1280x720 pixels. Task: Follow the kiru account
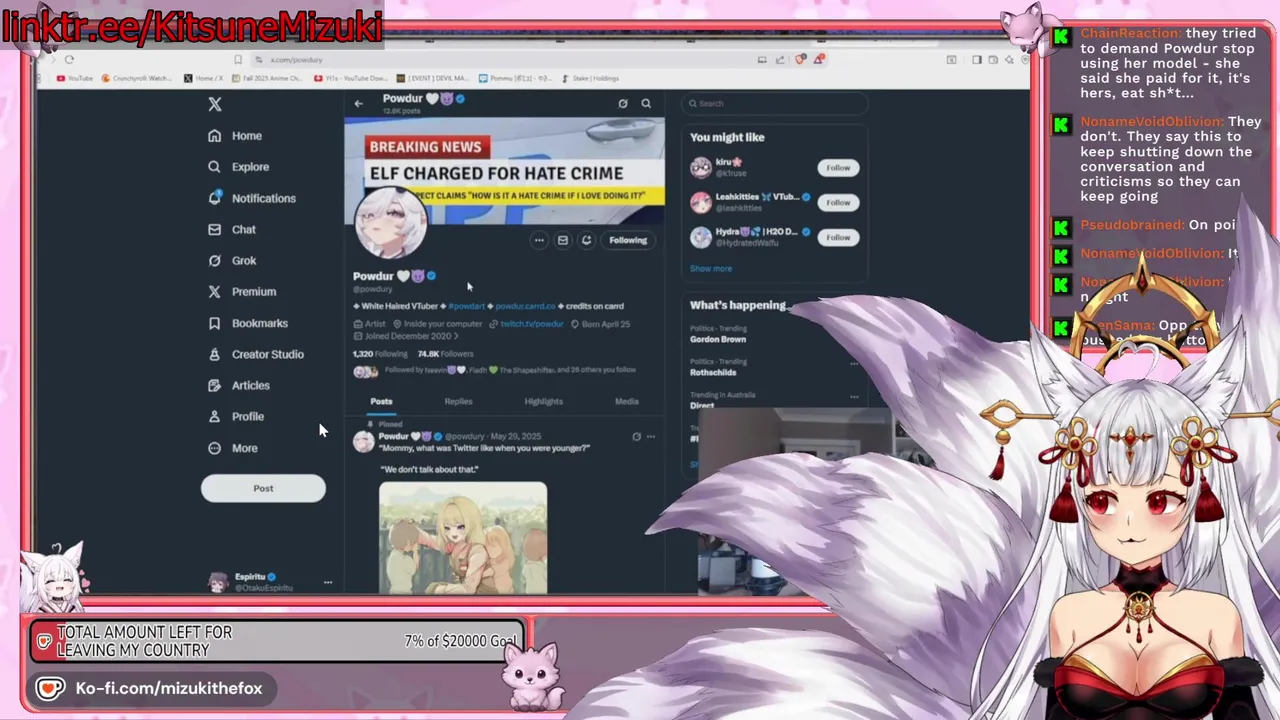838,168
